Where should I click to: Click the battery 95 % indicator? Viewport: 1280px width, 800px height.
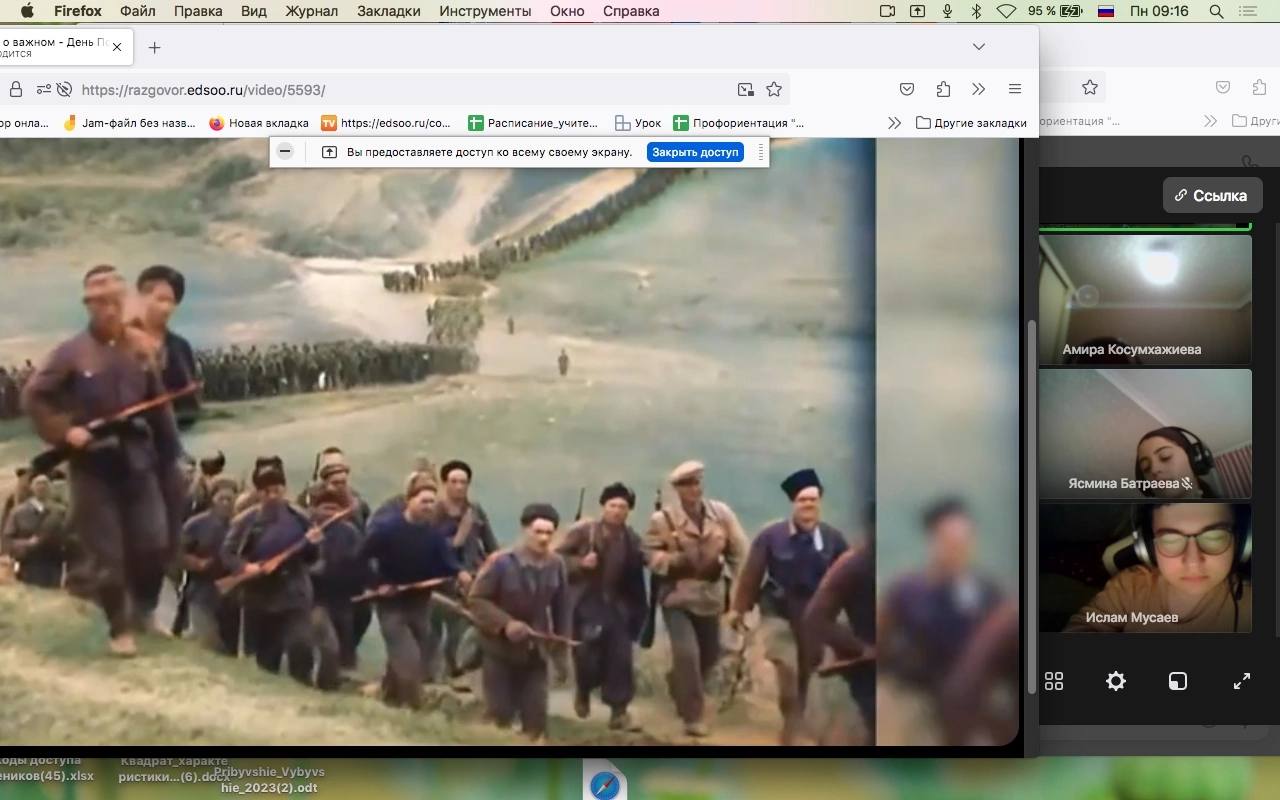(x=1055, y=11)
